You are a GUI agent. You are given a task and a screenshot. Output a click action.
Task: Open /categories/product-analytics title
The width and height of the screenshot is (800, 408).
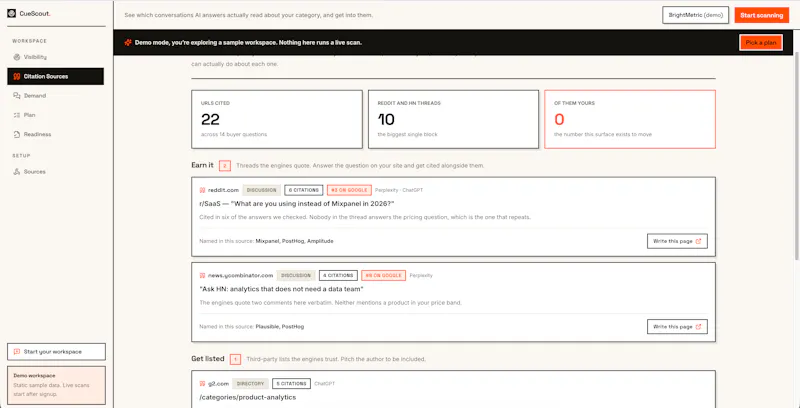[x=247, y=397]
